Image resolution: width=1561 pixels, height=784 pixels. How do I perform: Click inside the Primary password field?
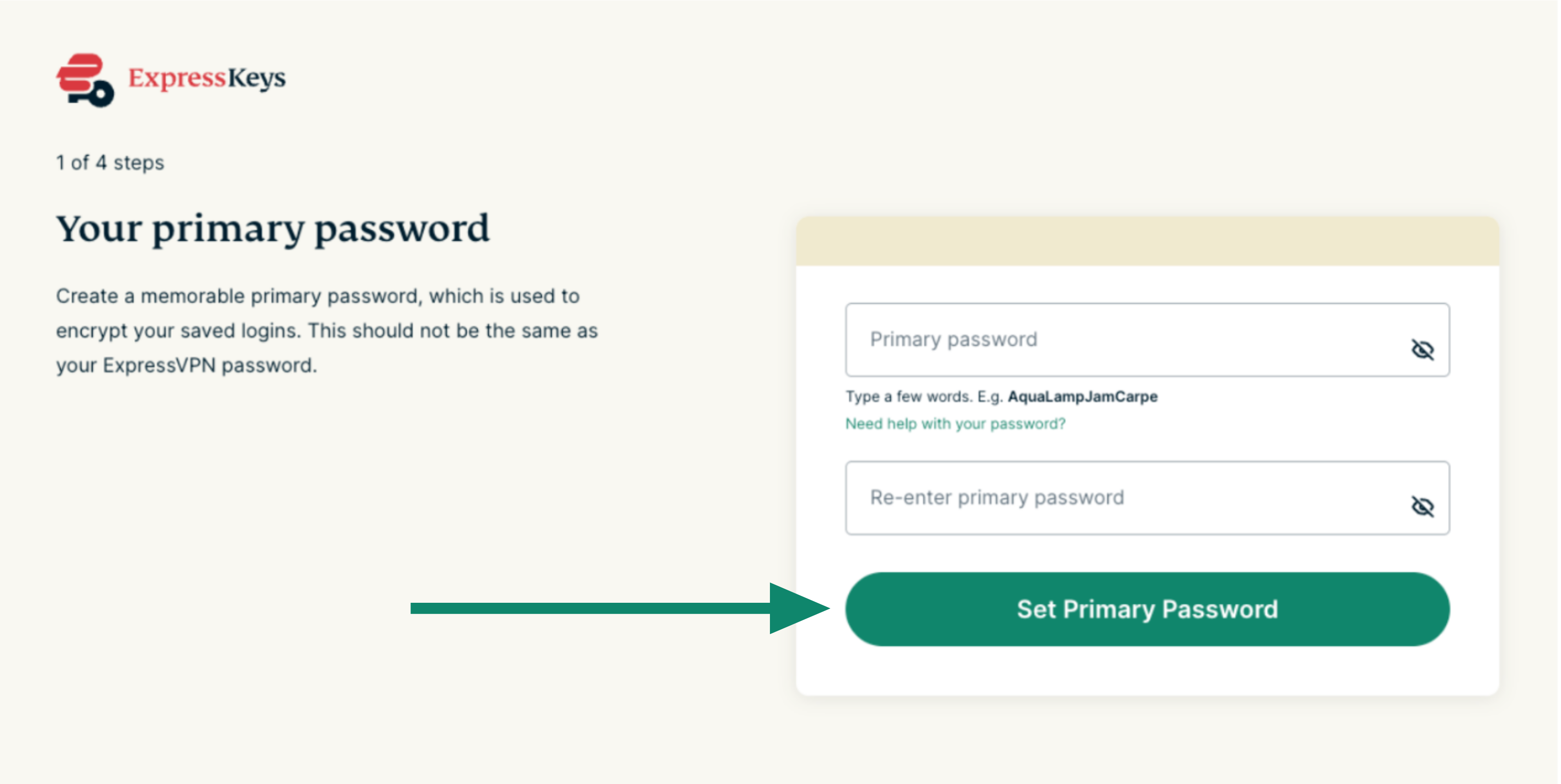(x=1121, y=340)
